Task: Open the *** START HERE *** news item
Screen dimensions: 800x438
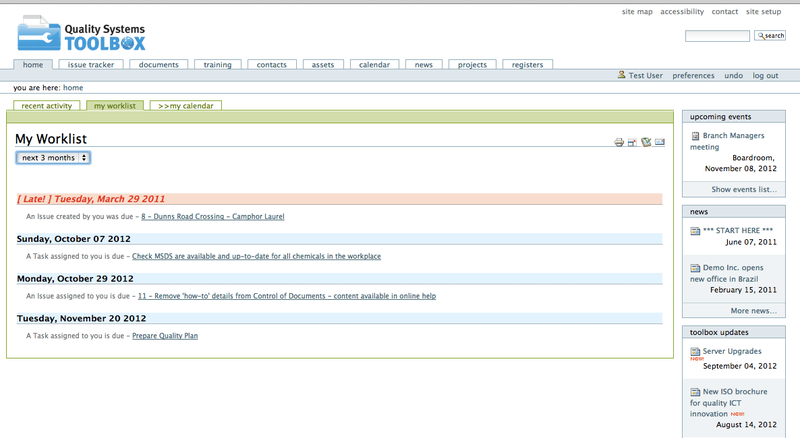Action: point(738,231)
